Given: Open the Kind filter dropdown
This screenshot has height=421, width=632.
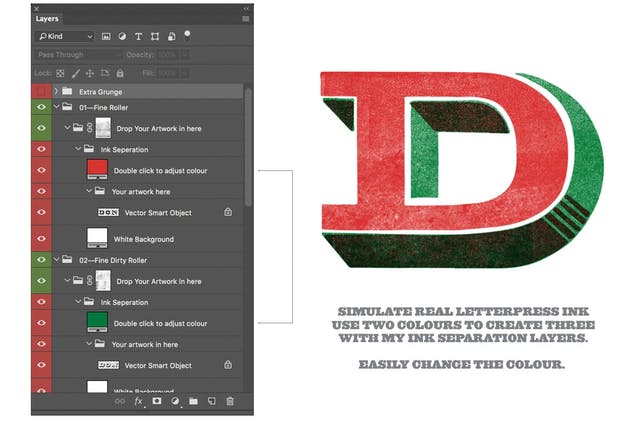Looking at the screenshot, I should pyautogui.click(x=64, y=36).
